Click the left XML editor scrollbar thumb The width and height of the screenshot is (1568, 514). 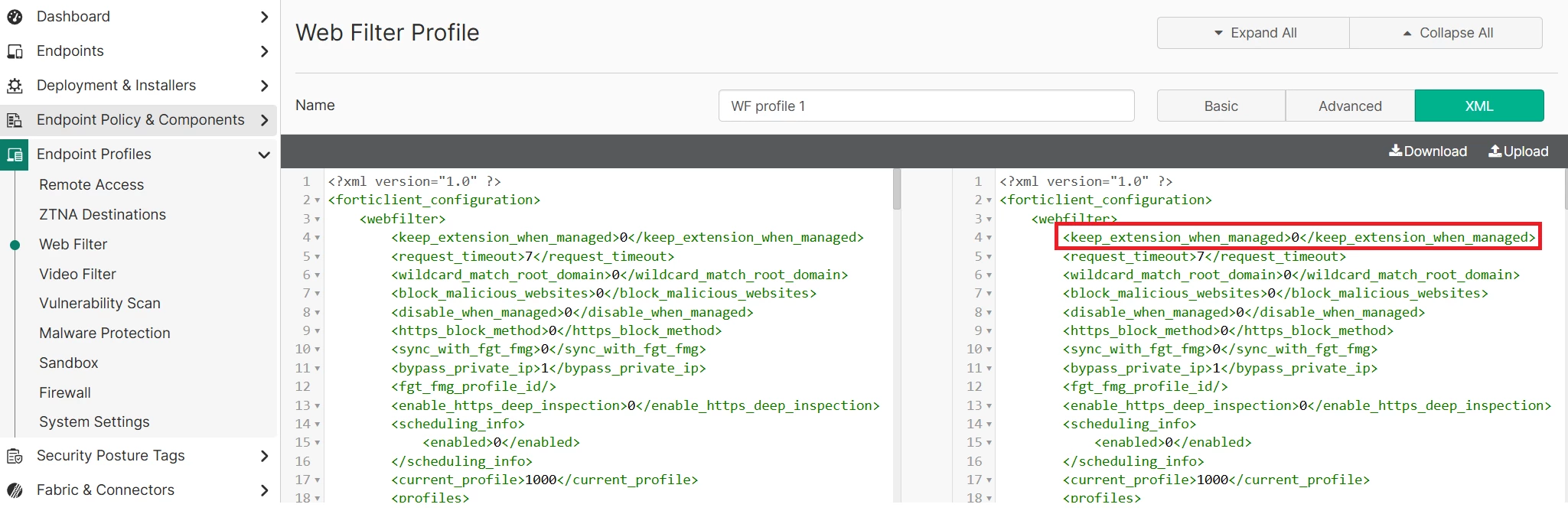click(897, 189)
